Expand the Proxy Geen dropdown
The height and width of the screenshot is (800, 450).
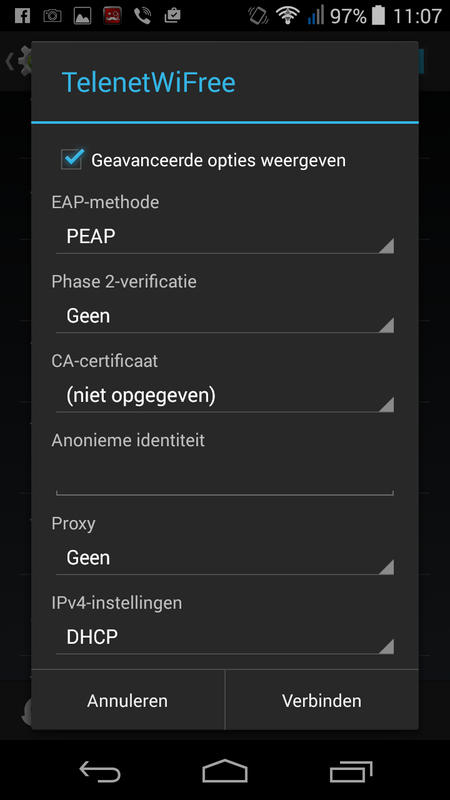224,558
